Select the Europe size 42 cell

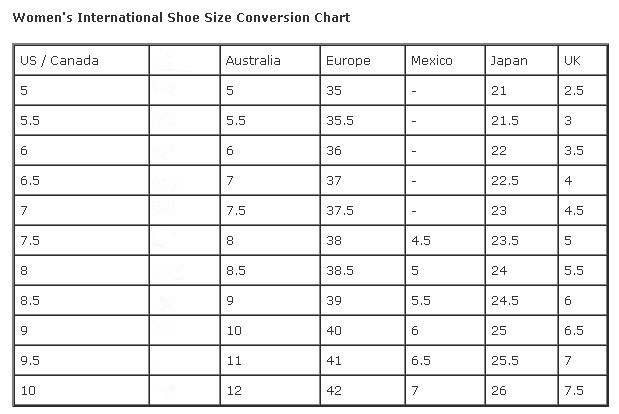tap(335, 390)
